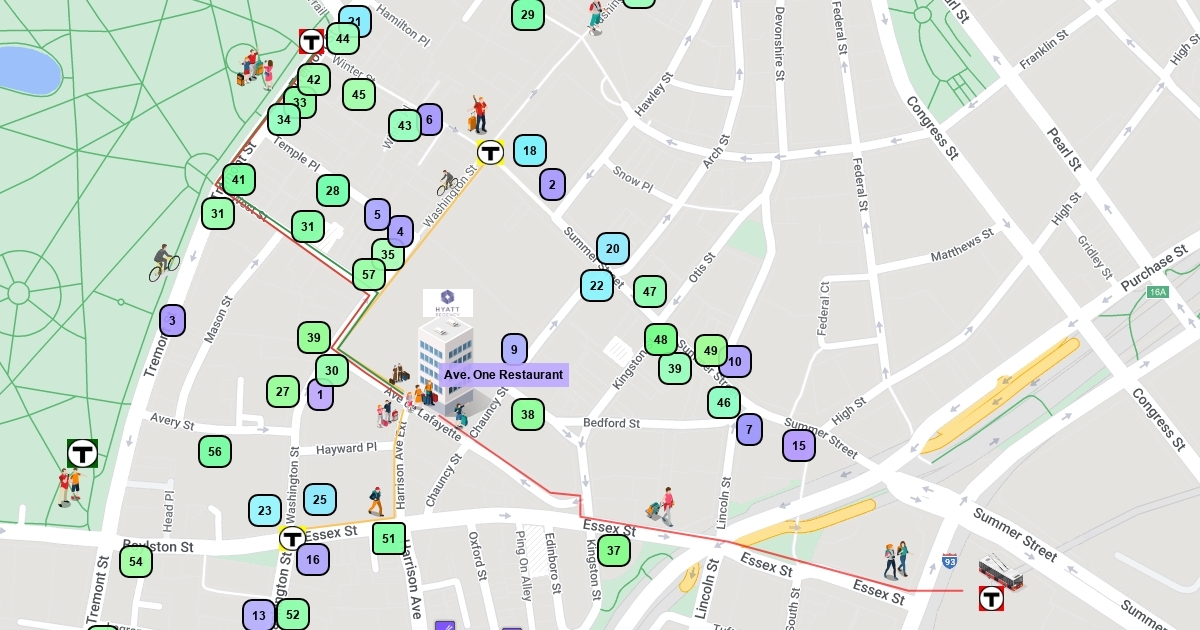Select green map marker number 37
The image size is (1200, 630).
pyautogui.click(x=614, y=549)
